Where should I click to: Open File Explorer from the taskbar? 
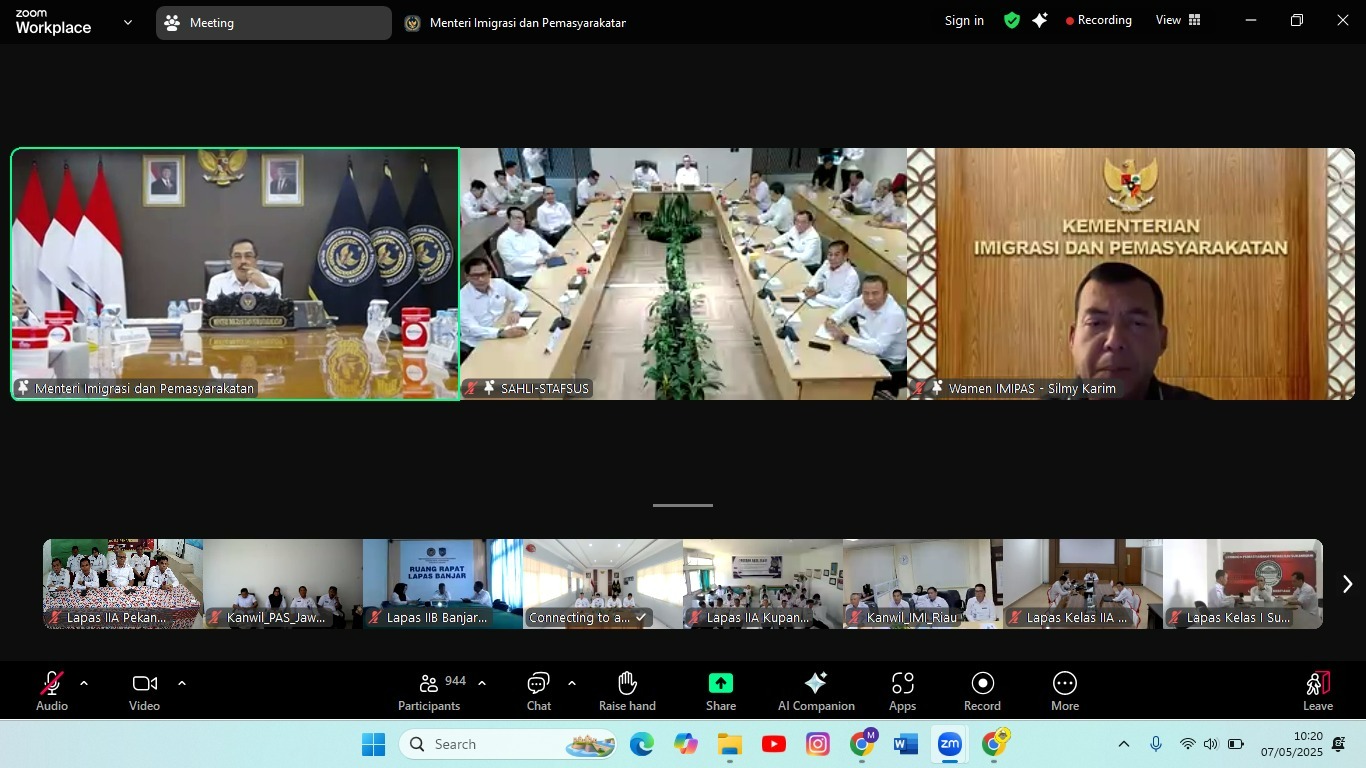730,744
